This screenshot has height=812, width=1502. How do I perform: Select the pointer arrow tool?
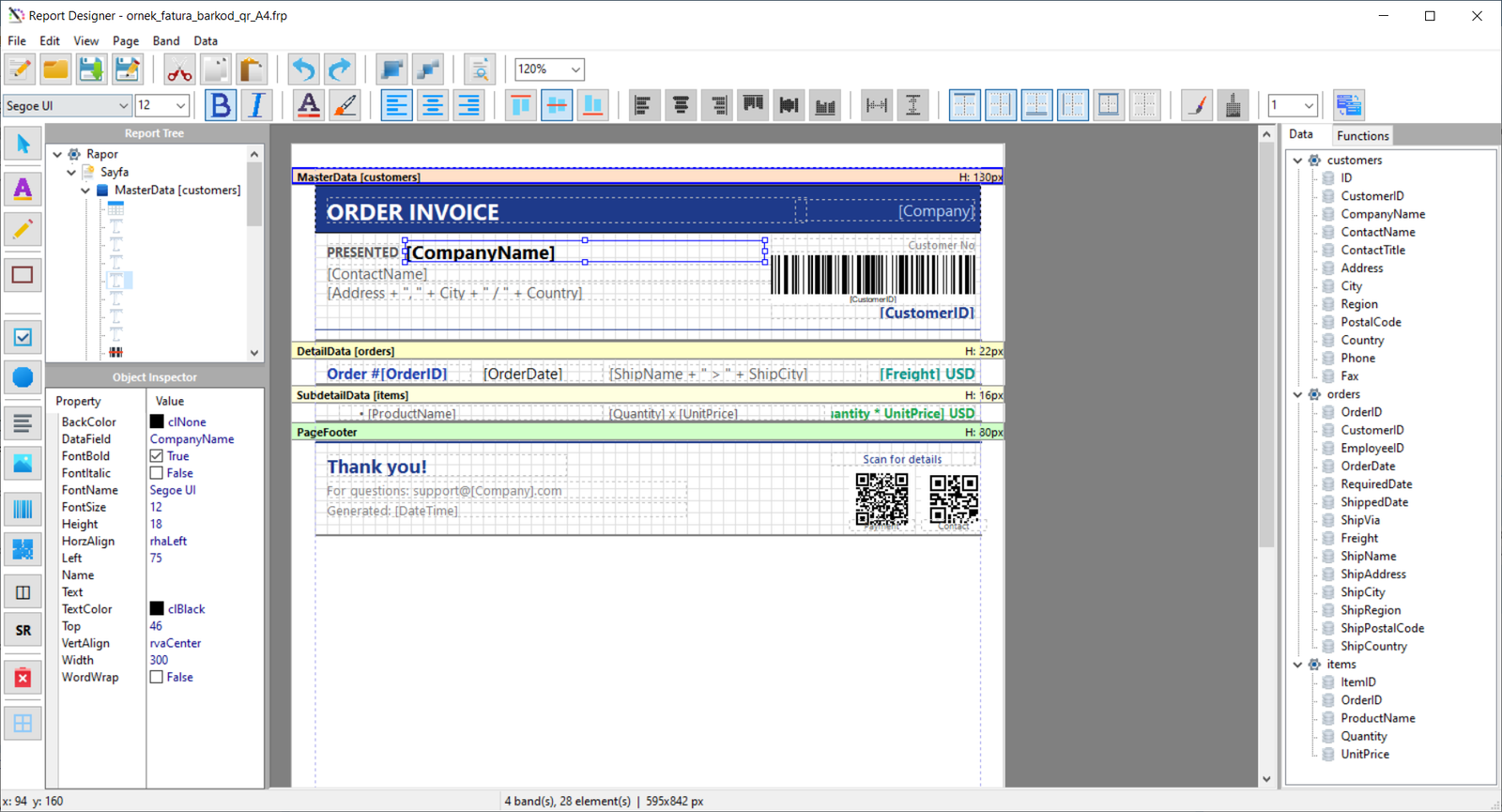coord(23,144)
